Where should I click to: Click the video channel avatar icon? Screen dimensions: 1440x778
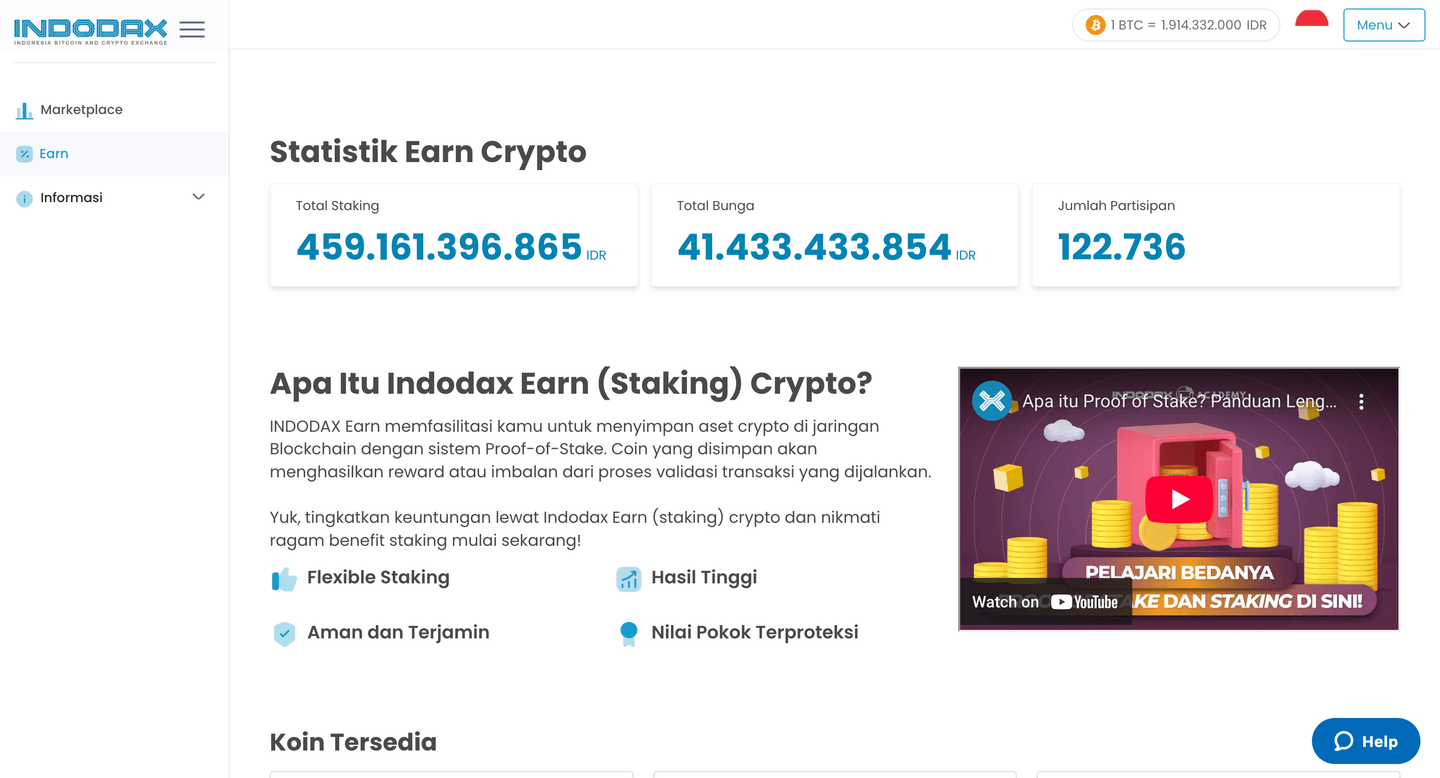[992, 401]
